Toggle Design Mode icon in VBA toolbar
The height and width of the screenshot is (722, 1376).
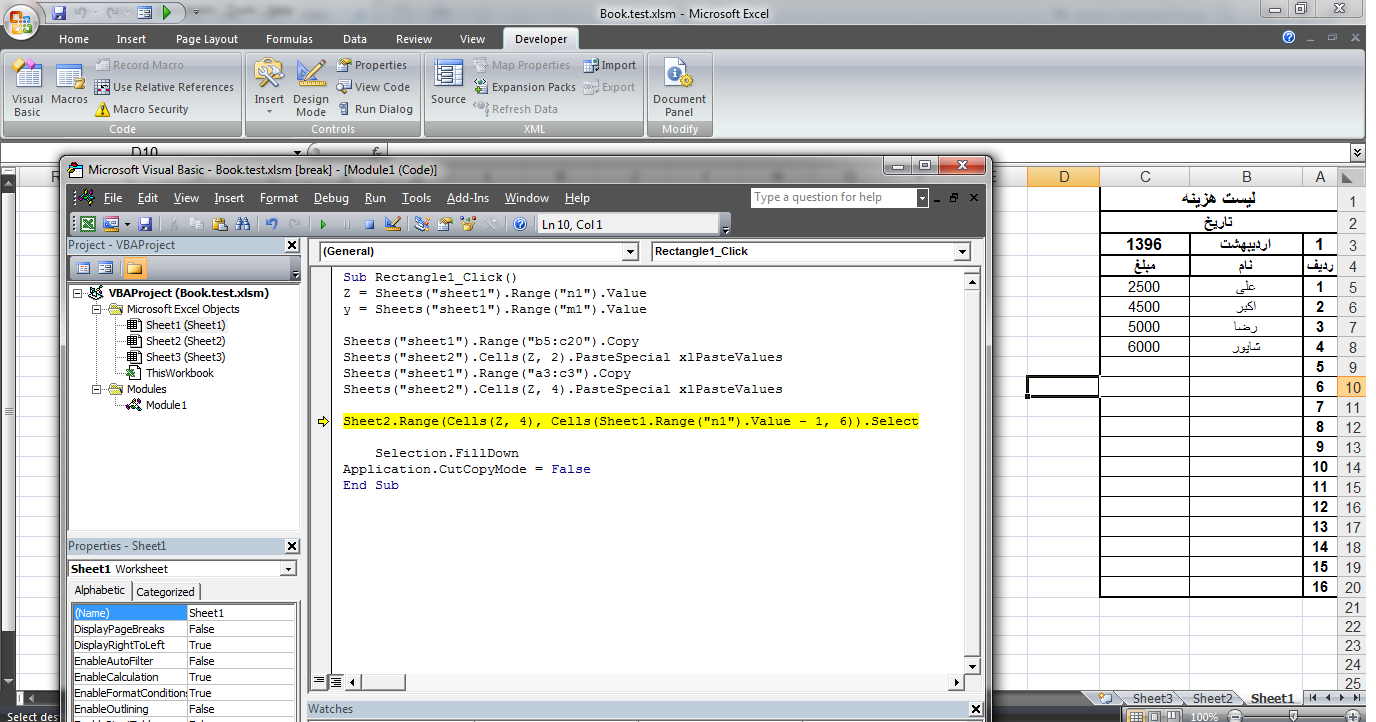tap(393, 224)
